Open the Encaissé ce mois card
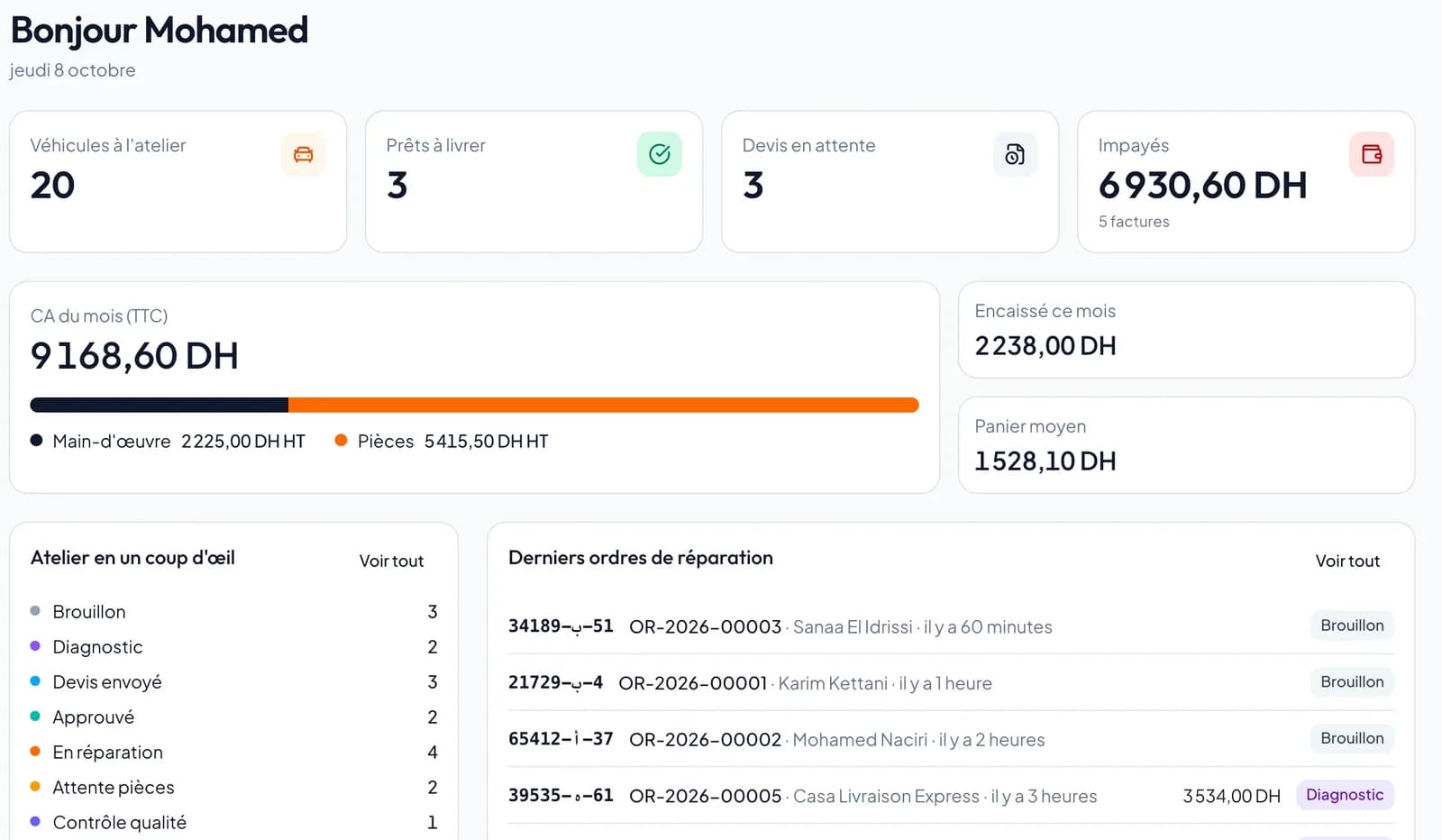 click(x=1186, y=330)
